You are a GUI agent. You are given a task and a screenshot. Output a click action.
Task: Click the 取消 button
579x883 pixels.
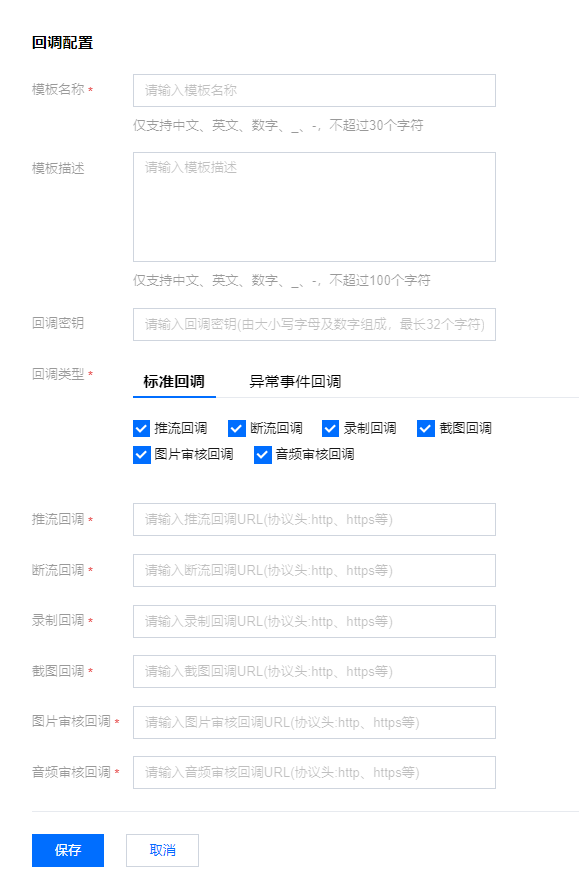click(162, 850)
